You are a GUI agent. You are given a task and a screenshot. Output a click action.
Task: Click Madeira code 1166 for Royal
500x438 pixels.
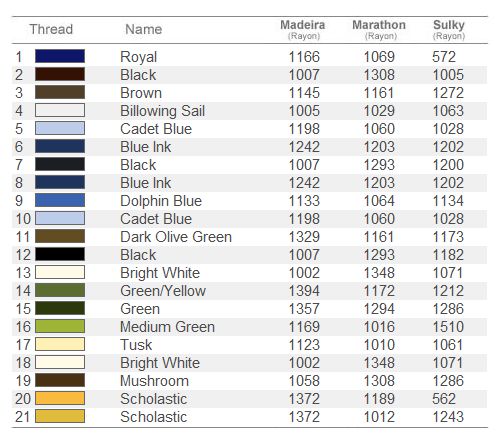pyautogui.click(x=304, y=57)
